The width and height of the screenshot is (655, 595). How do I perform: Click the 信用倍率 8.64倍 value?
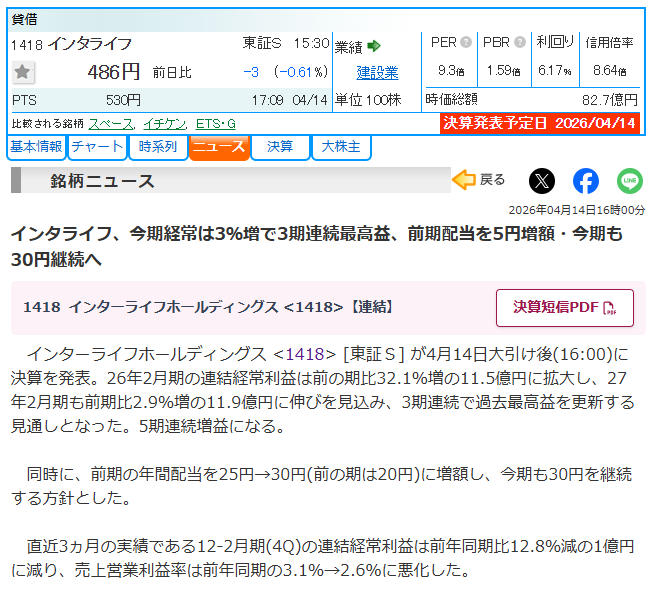(610, 71)
